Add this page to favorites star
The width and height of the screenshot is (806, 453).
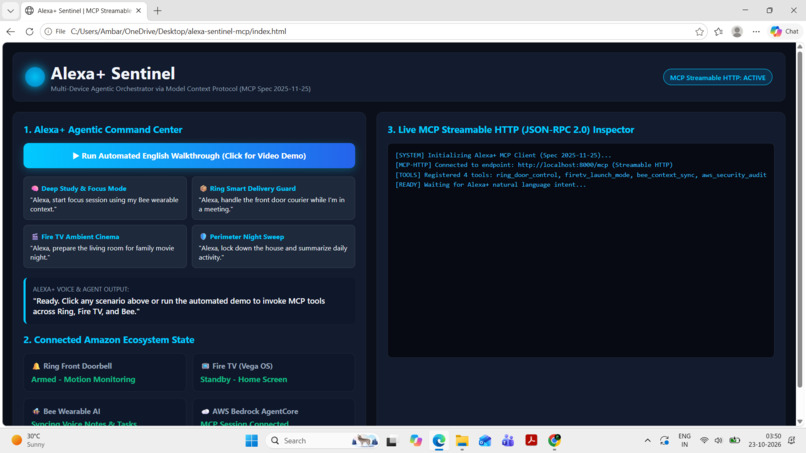(699, 32)
